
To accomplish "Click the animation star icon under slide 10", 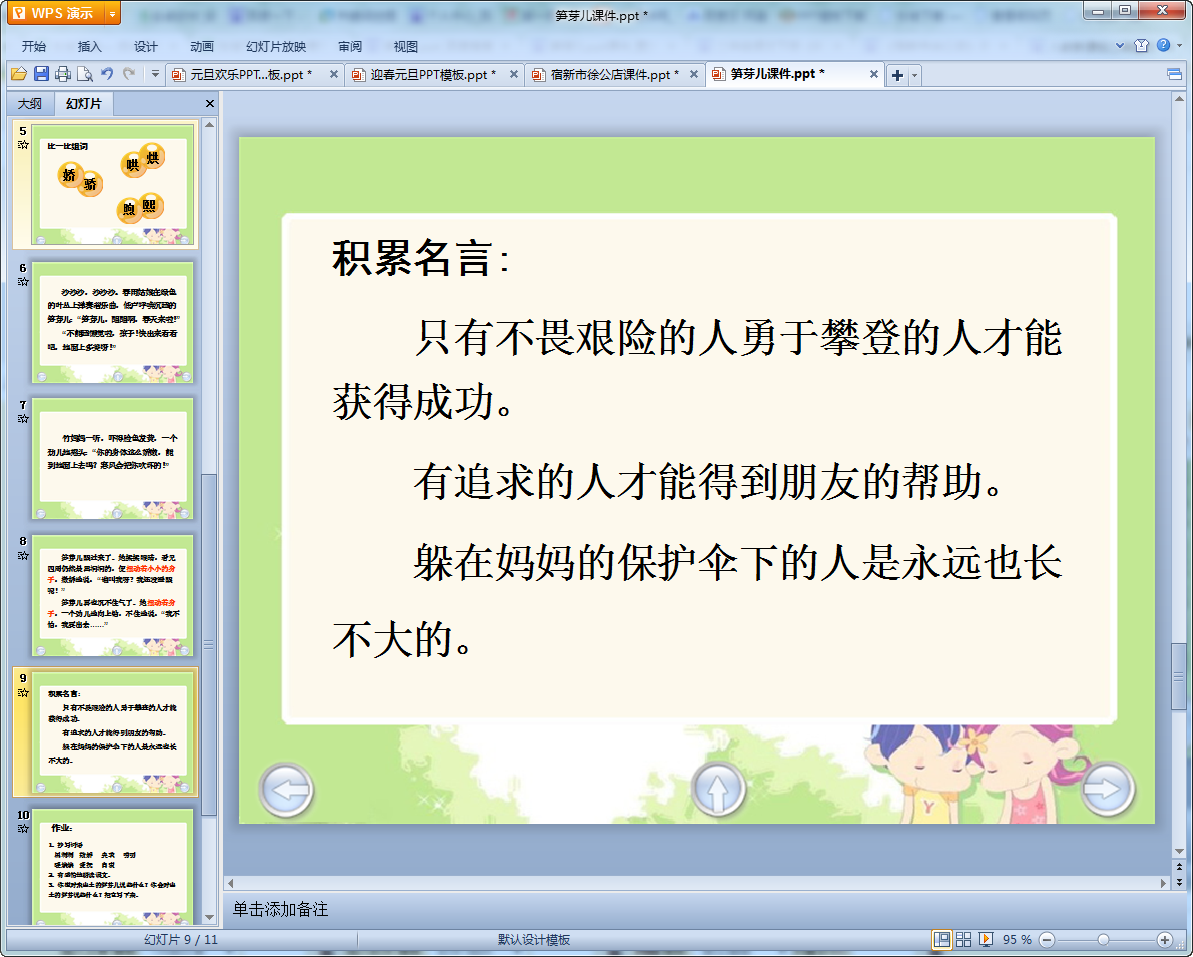I will [x=23, y=828].
